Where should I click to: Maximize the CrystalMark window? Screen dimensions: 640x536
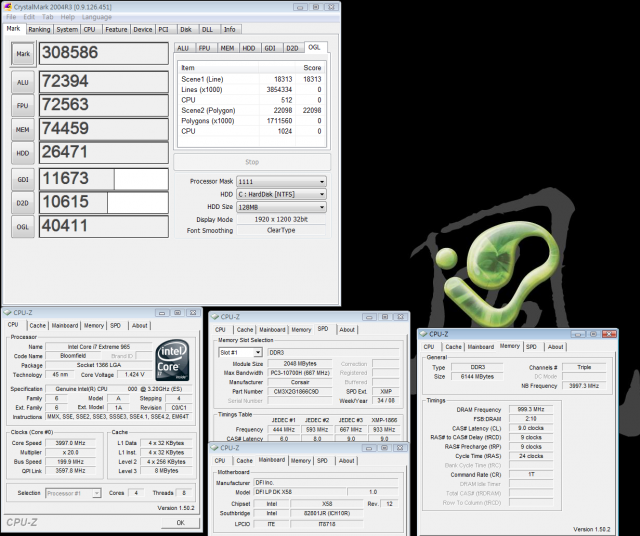[x=316, y=7]
